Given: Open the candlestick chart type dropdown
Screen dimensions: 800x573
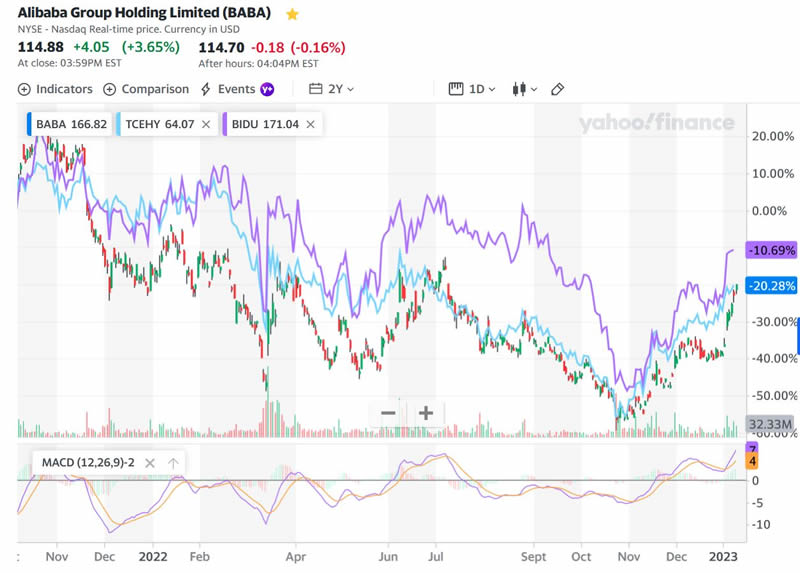Looking at the screenshot, I should (x=524, y=89).
